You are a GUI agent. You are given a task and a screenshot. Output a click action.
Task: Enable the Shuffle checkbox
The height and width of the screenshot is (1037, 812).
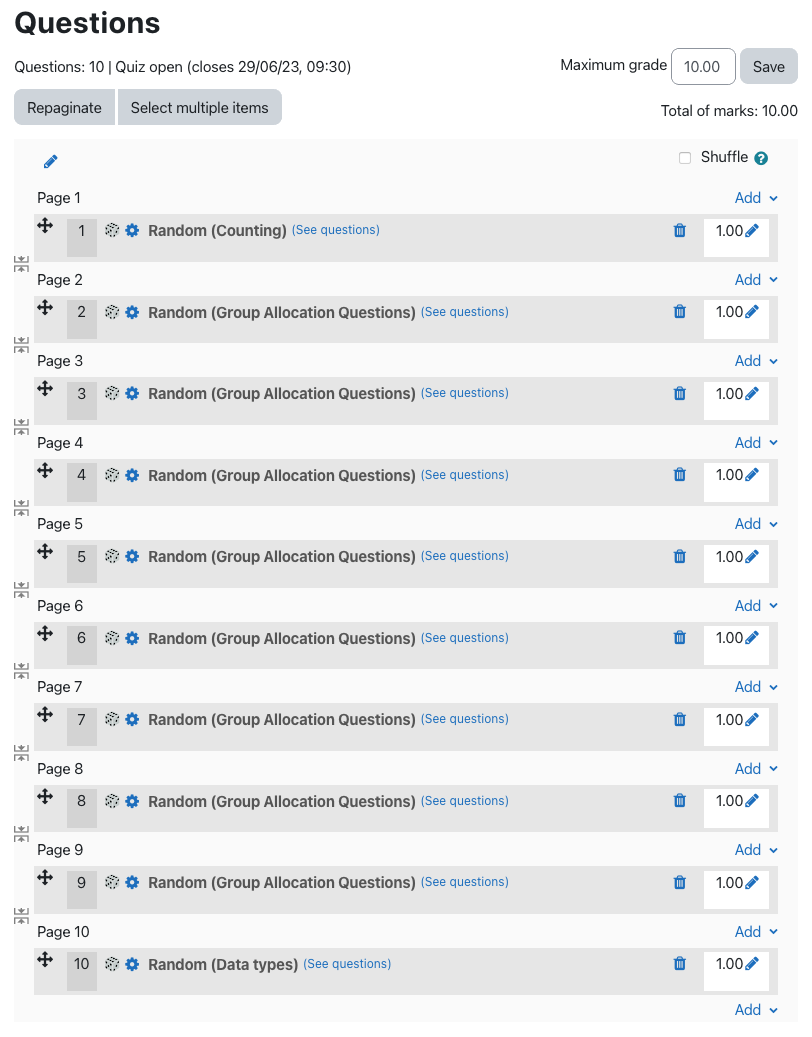click(685, 157)
